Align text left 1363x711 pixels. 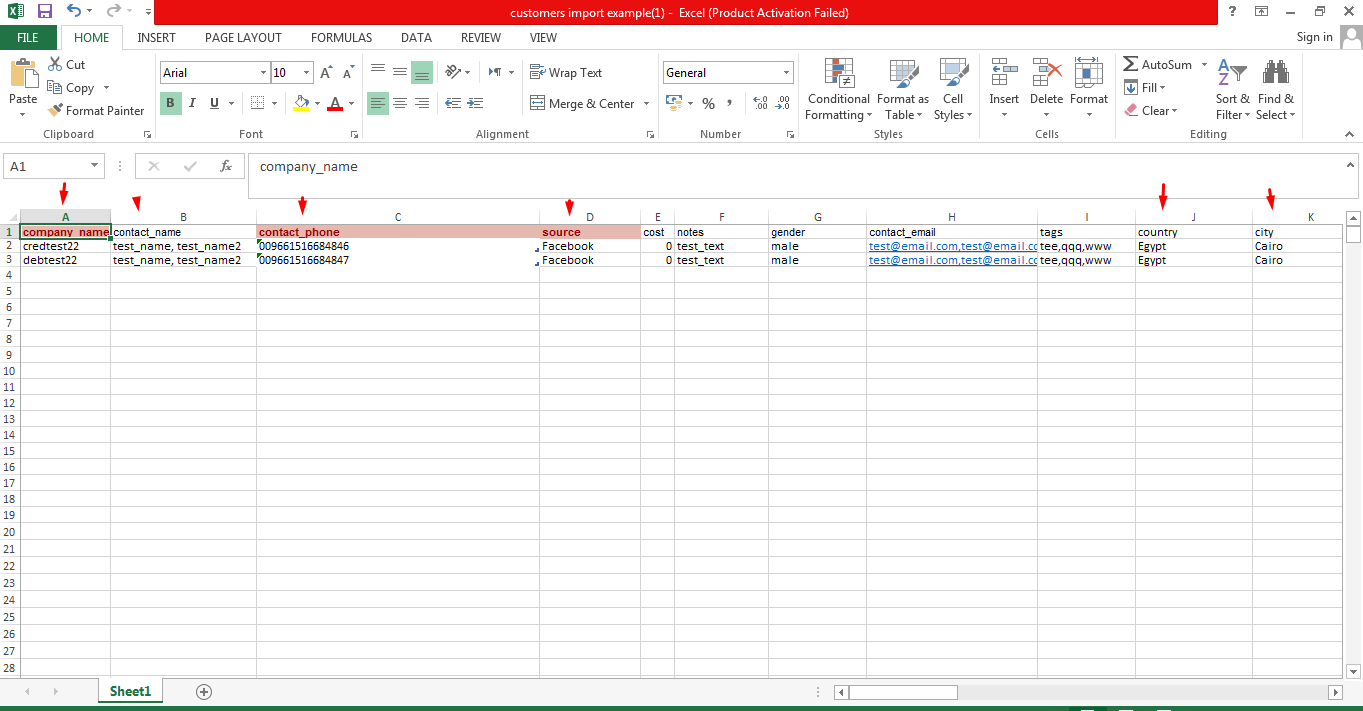tap(377, 103)
